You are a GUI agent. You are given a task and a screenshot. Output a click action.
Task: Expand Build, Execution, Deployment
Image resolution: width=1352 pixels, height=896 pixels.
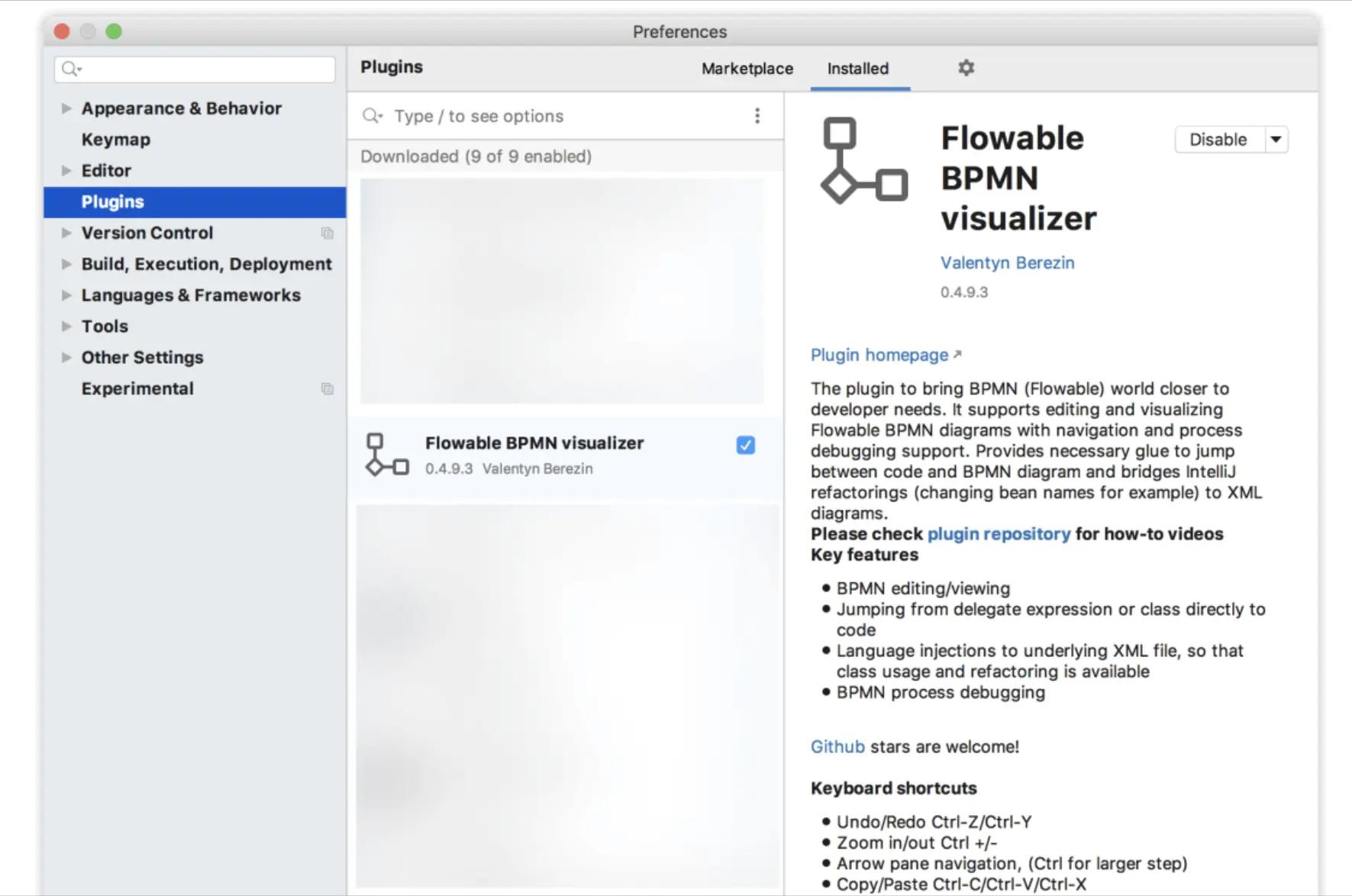(x=65, y=264)
